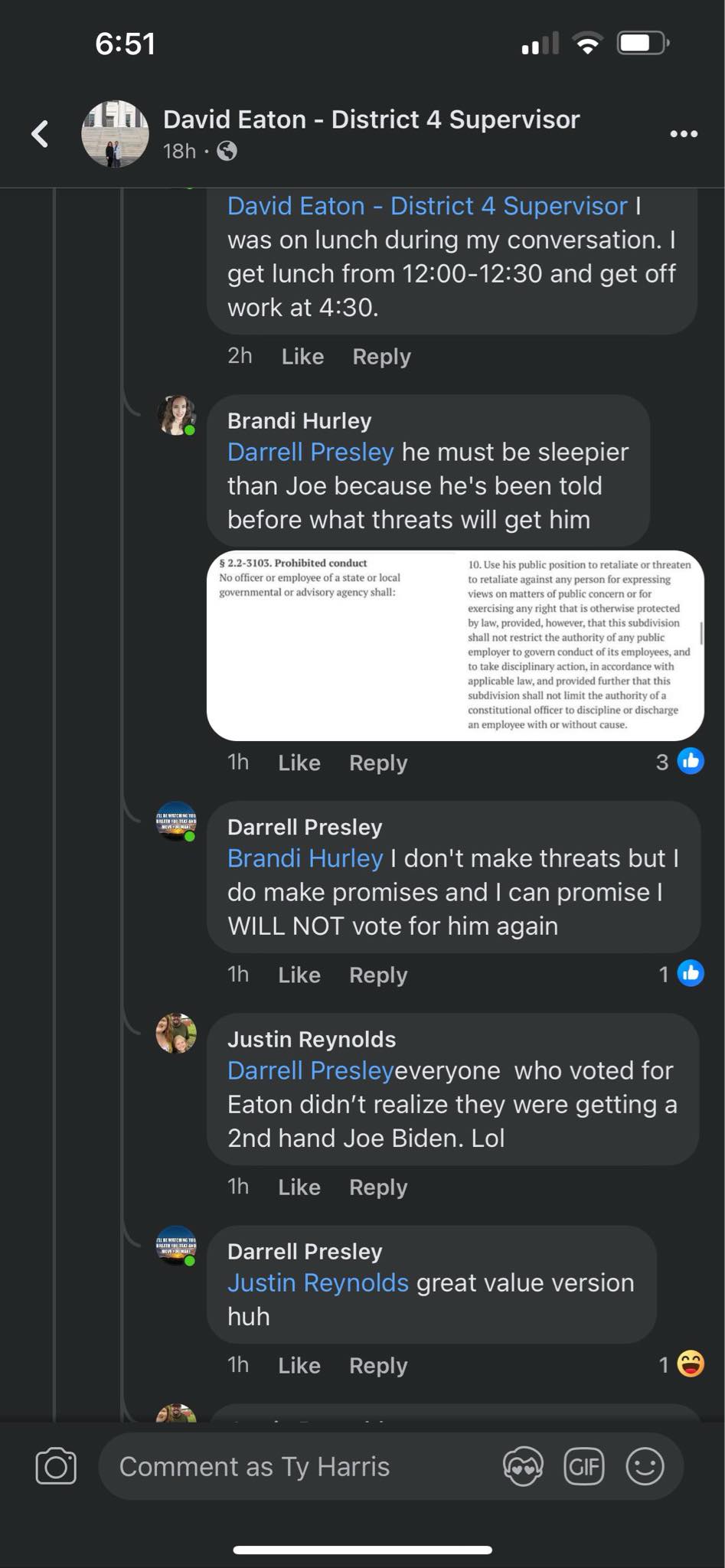This screenshot has height=1568, width=725.
Task: Like Brandi Hurley's comment
Action: (x=299, y=763)
